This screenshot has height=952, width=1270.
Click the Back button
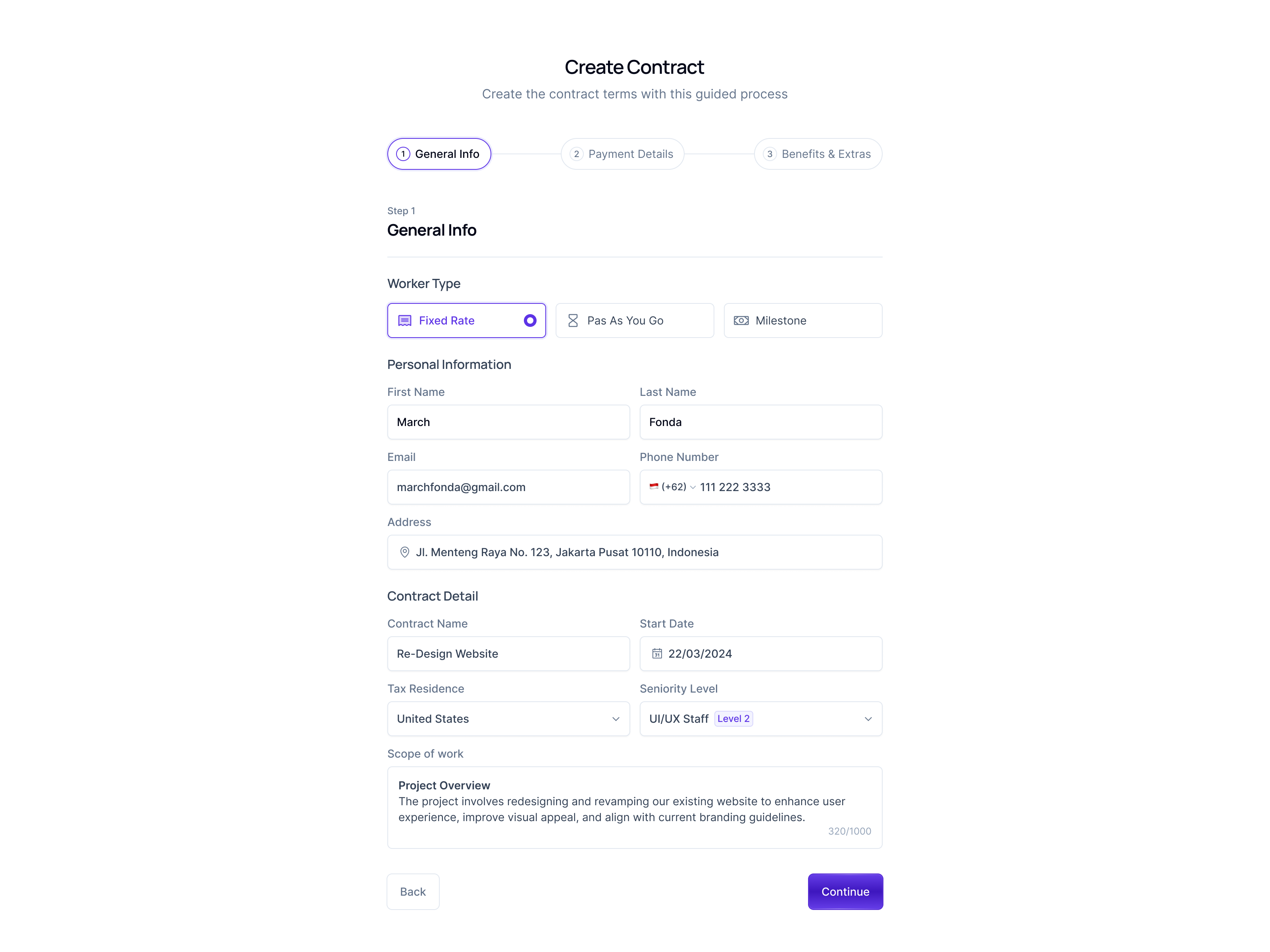(413, 891)
